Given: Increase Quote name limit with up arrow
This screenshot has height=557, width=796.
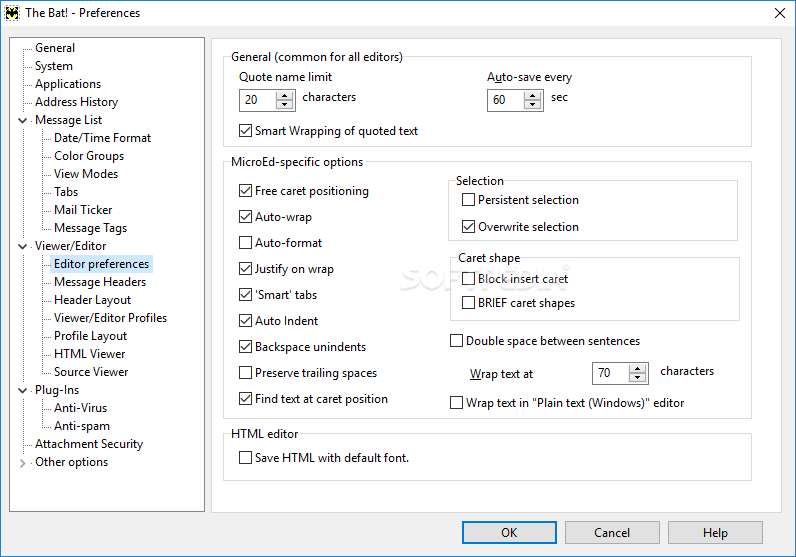Looking at the screenshot, I should 285,95.
